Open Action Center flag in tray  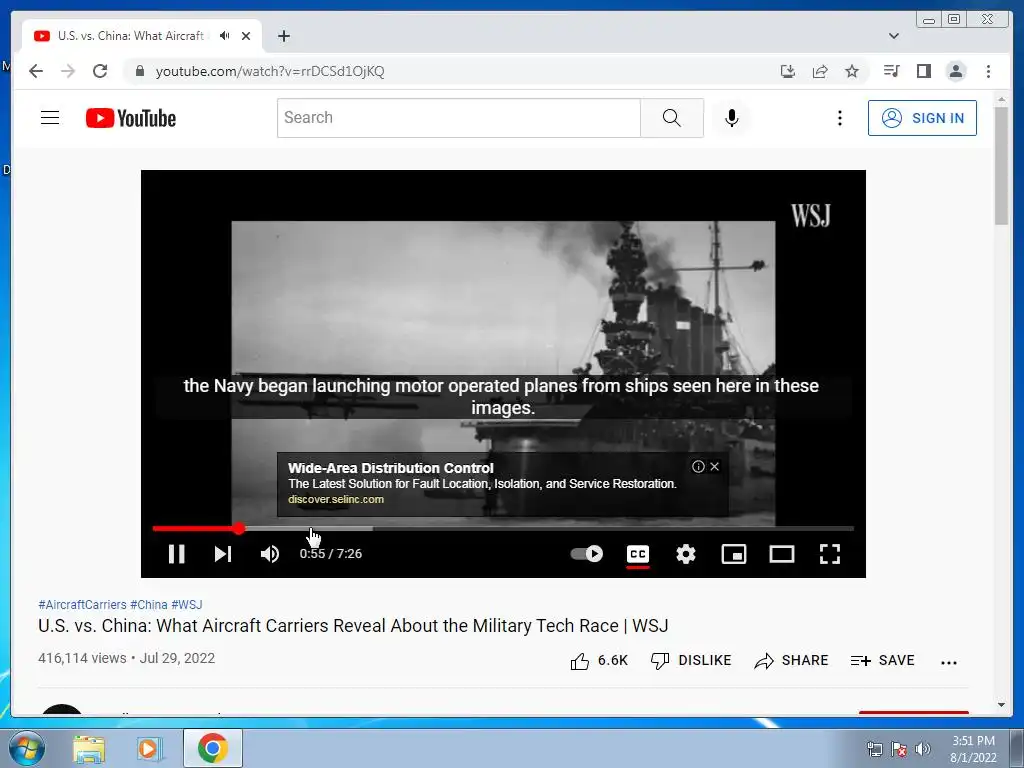(x=899, y=749)
